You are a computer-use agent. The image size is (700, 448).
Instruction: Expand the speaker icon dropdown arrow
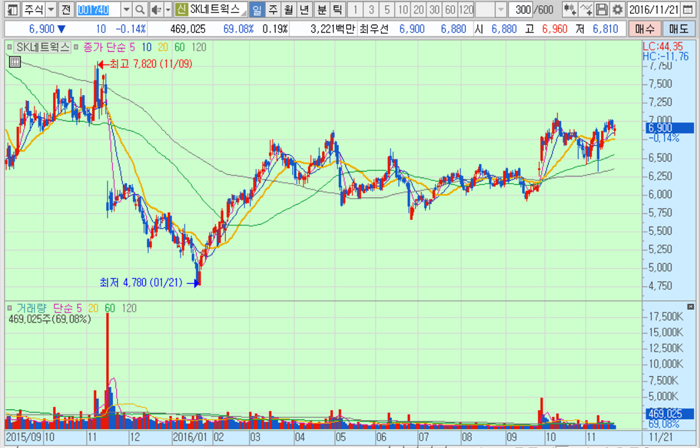pyautogui.click(x=166, y=9)
